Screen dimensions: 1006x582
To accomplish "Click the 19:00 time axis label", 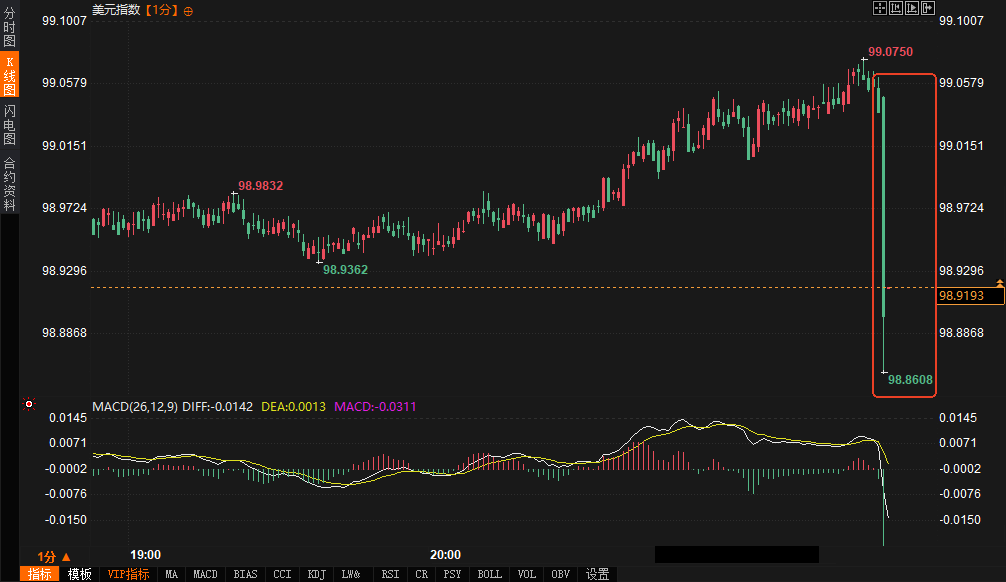I will [146, 555].
